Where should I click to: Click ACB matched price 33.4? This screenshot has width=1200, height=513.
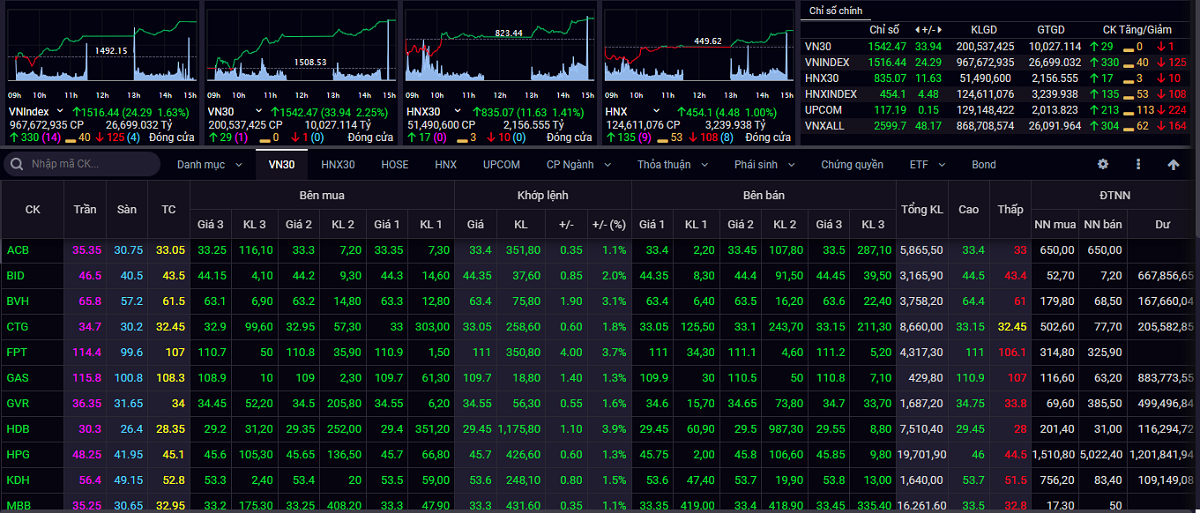[x=479, y=249]
